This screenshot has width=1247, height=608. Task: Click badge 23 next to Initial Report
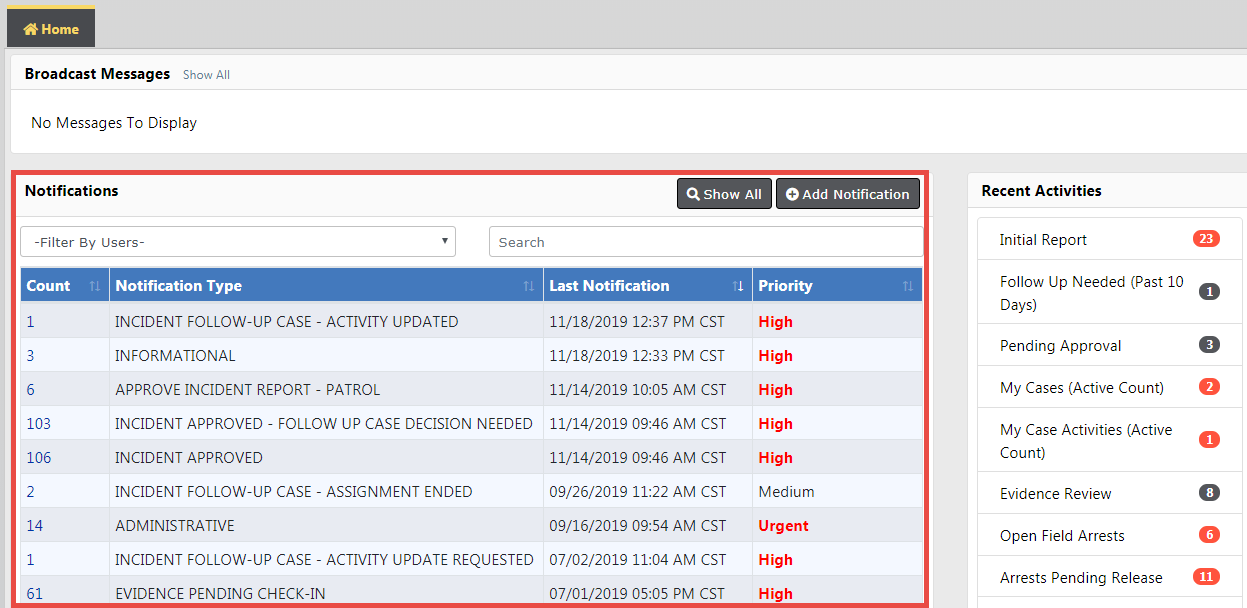pos(1206,239)
